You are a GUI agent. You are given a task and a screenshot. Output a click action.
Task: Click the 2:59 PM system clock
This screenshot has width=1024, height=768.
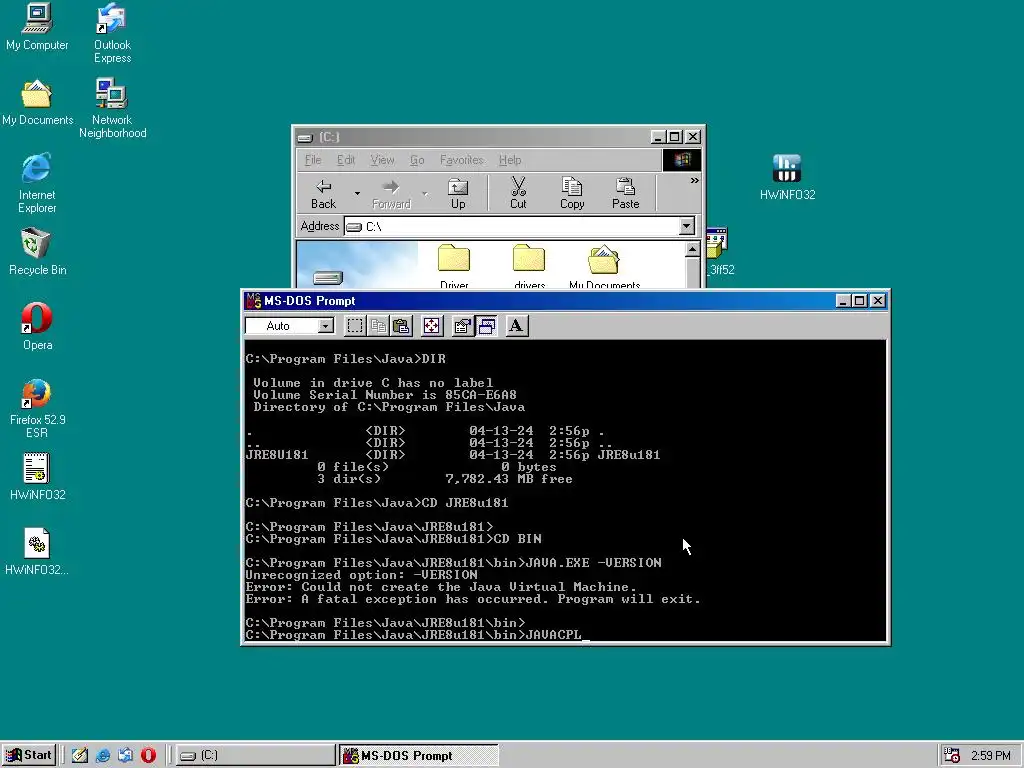pyautogui.click(x=991, y=756)
